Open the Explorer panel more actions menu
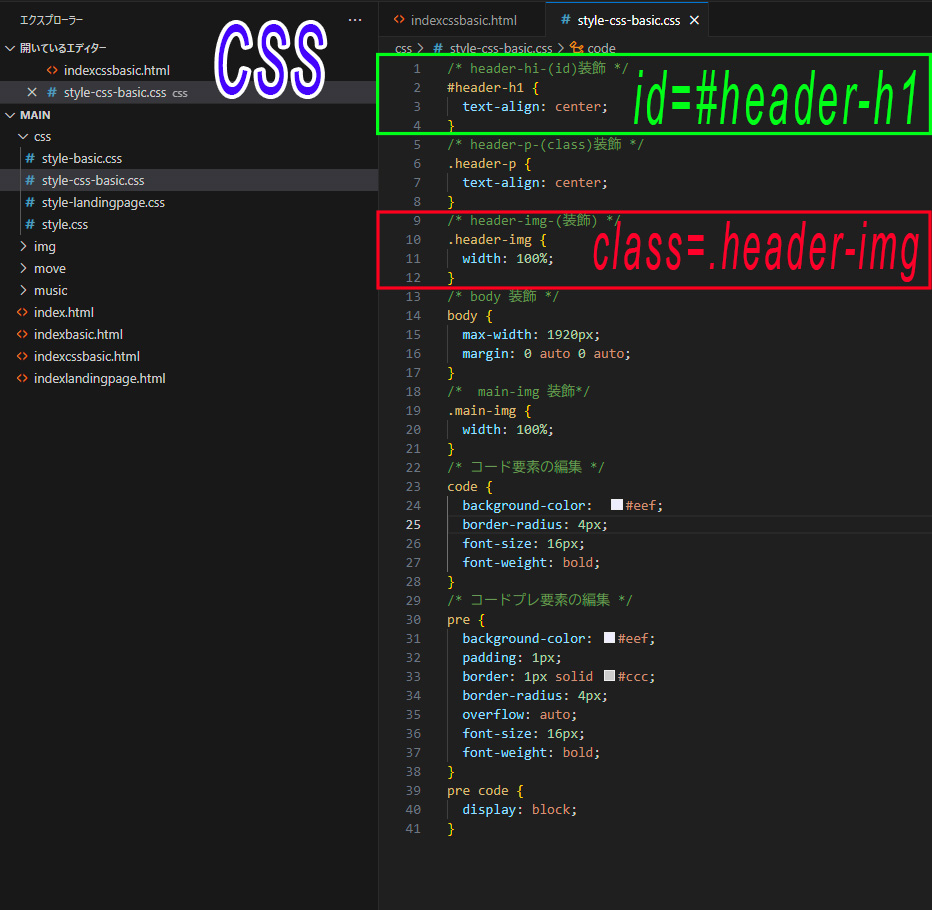932x910 pixels. (355, 20)
